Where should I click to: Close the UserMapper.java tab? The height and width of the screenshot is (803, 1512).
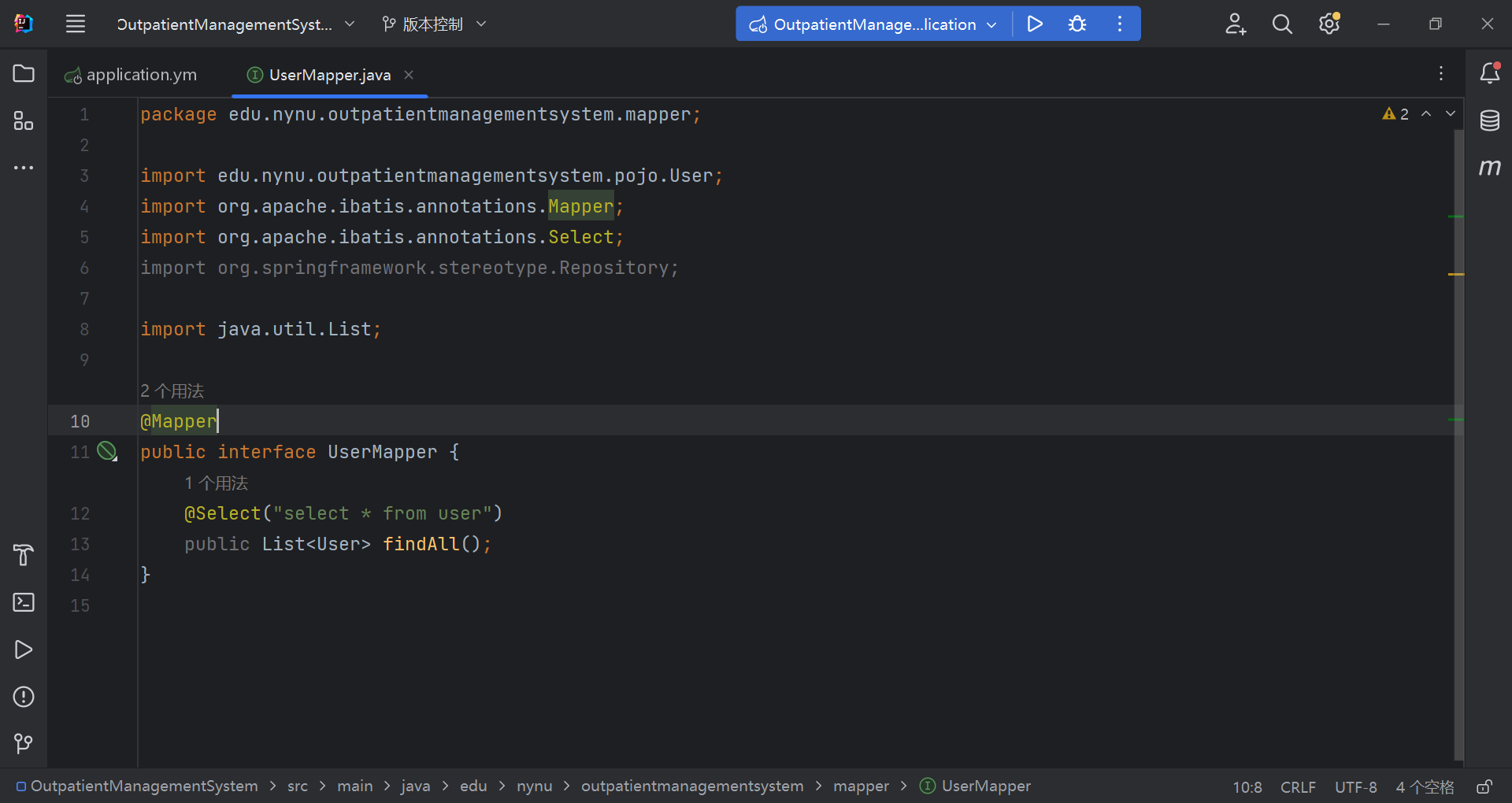tap(409, 75)
